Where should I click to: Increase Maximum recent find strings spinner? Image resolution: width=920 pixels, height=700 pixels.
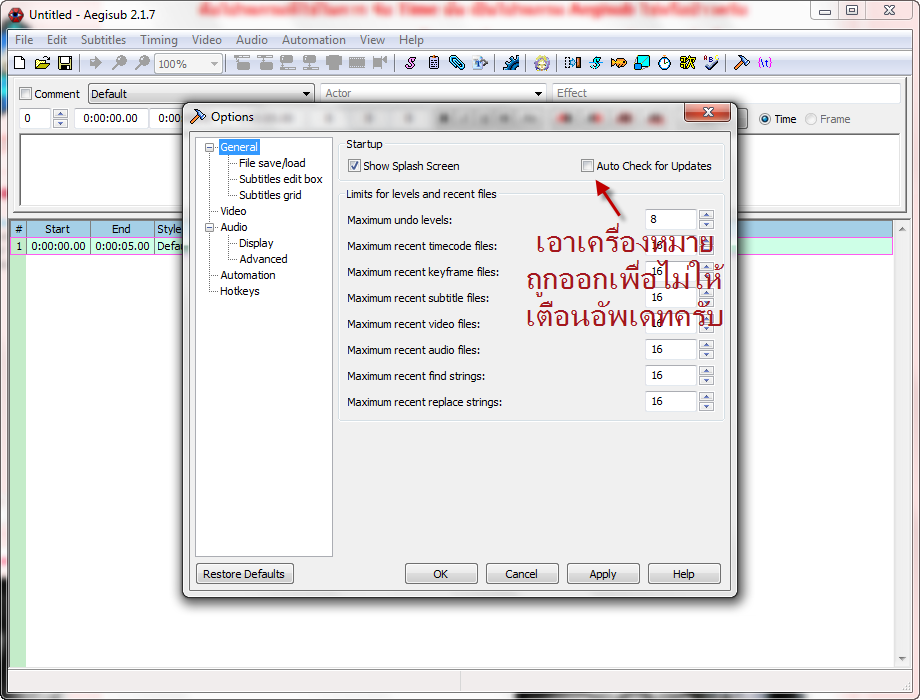pyautogui.click(x=706, y=371)
